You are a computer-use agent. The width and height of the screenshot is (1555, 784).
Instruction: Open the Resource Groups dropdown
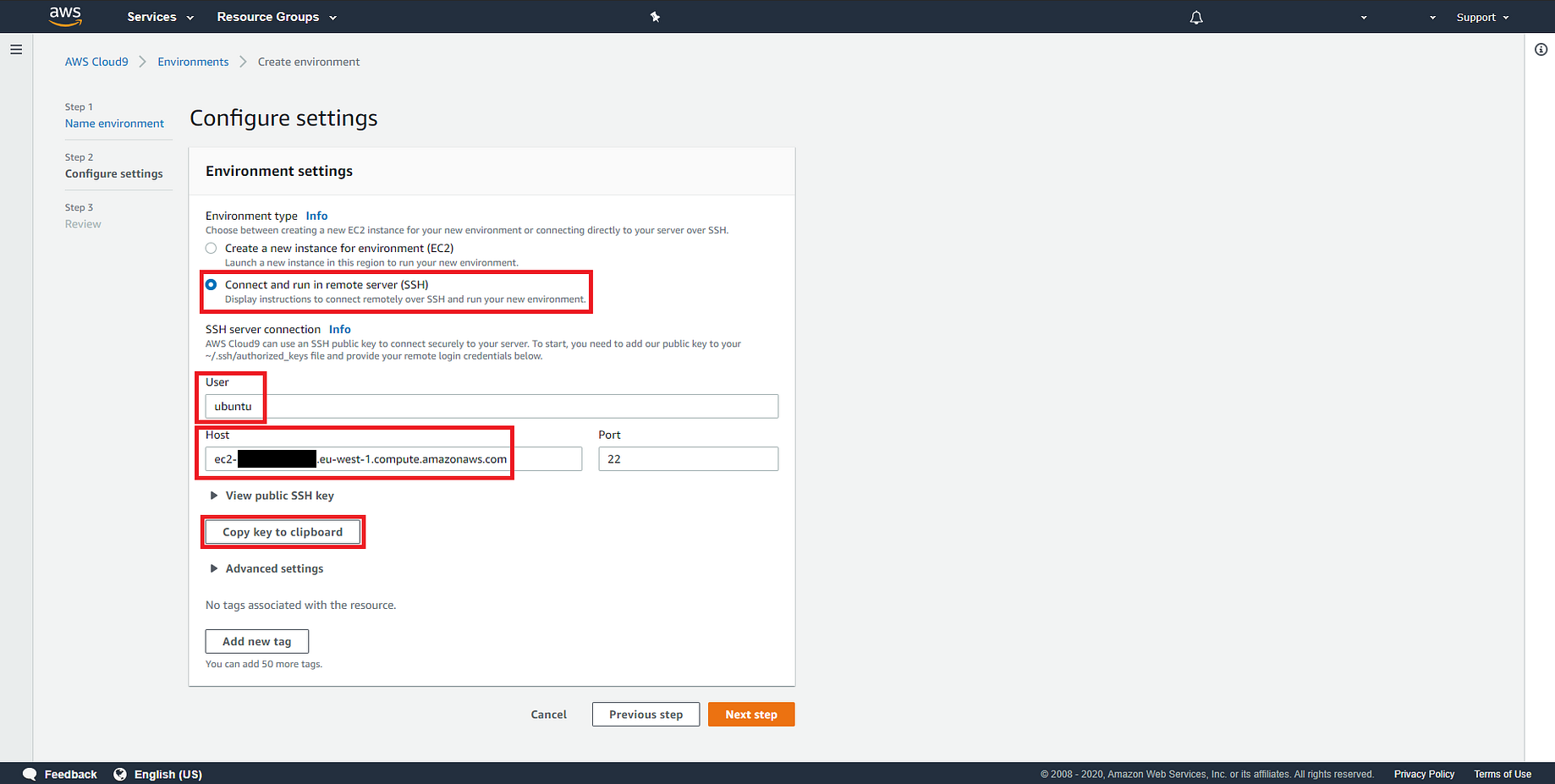[x=277, y=17]
